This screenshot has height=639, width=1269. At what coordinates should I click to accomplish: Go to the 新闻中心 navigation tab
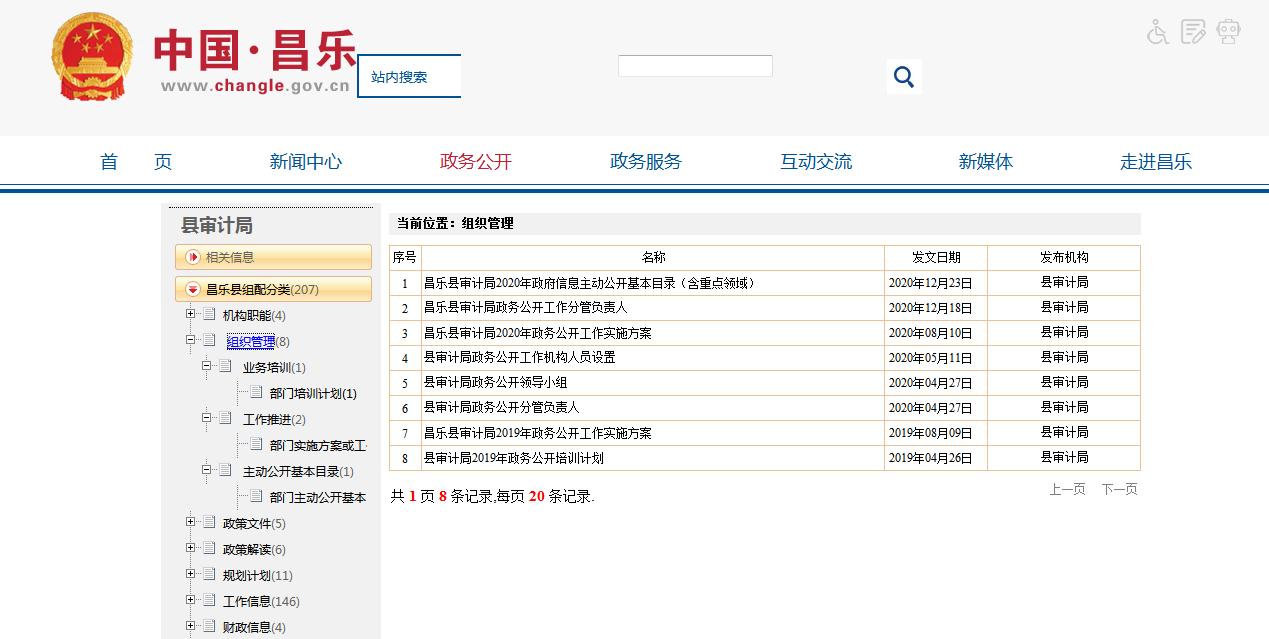click(x=305, y=162)
